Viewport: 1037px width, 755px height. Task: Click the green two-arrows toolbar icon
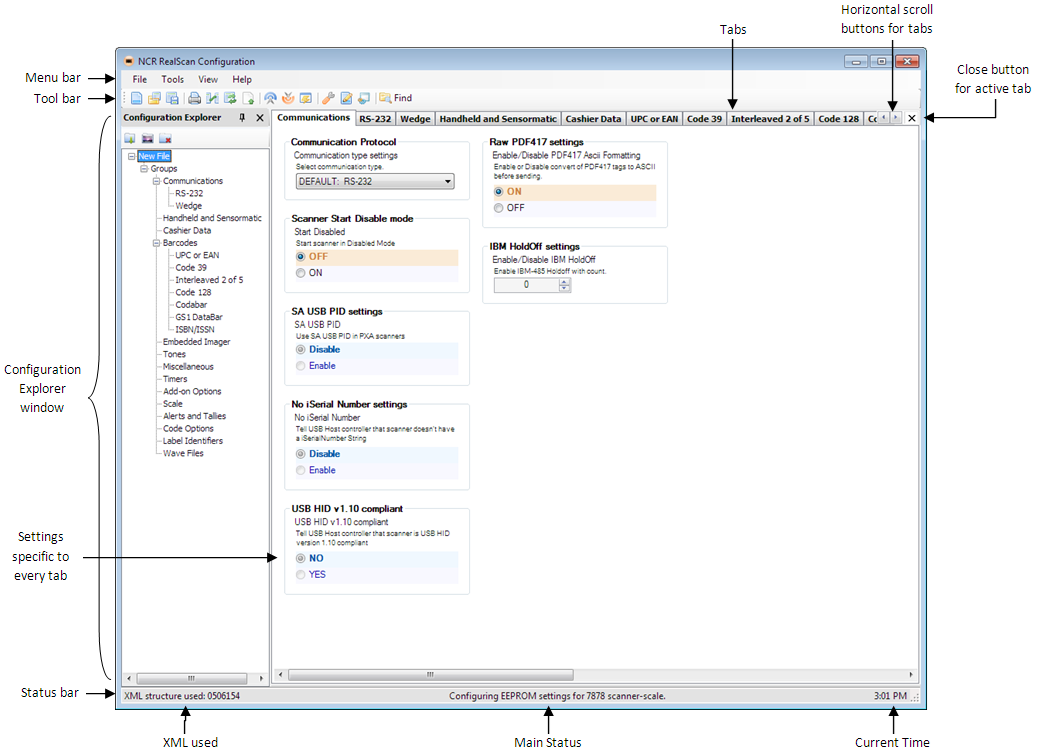point(230,99)
